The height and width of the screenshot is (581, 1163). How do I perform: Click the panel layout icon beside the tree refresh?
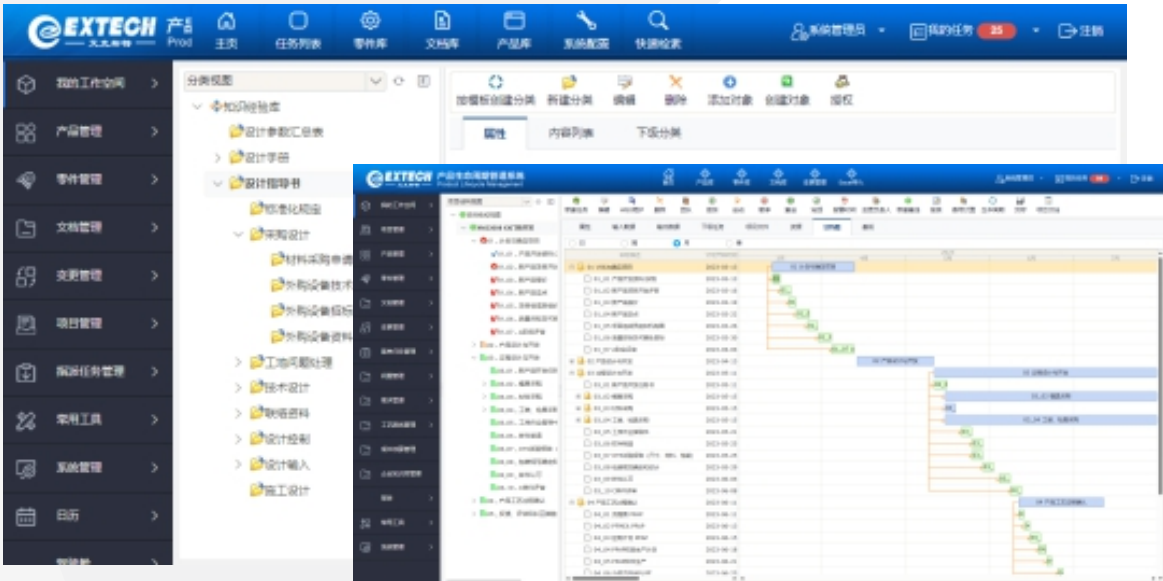[x=423, y=81]
